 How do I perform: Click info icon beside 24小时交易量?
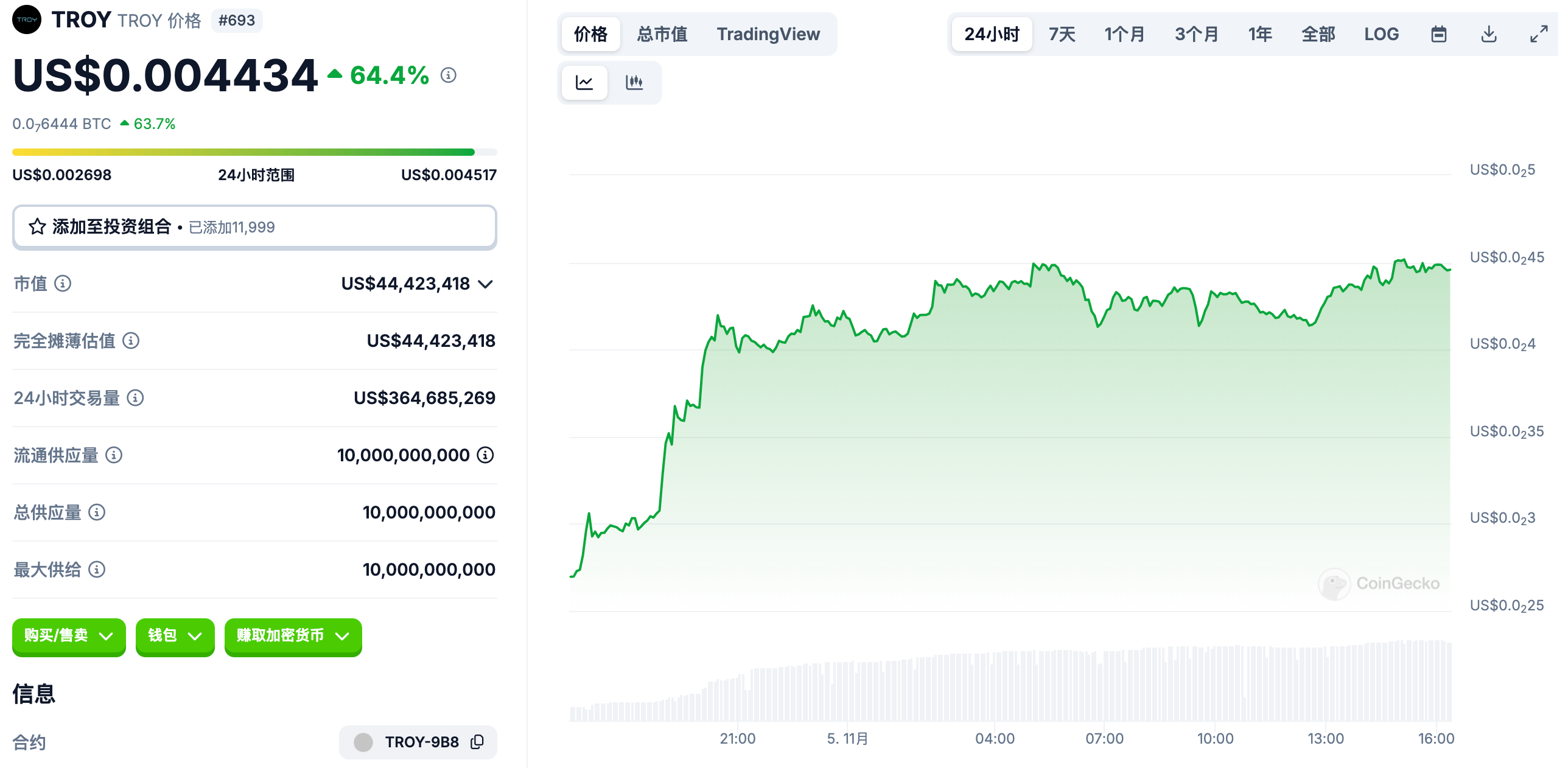coord(135,397)
